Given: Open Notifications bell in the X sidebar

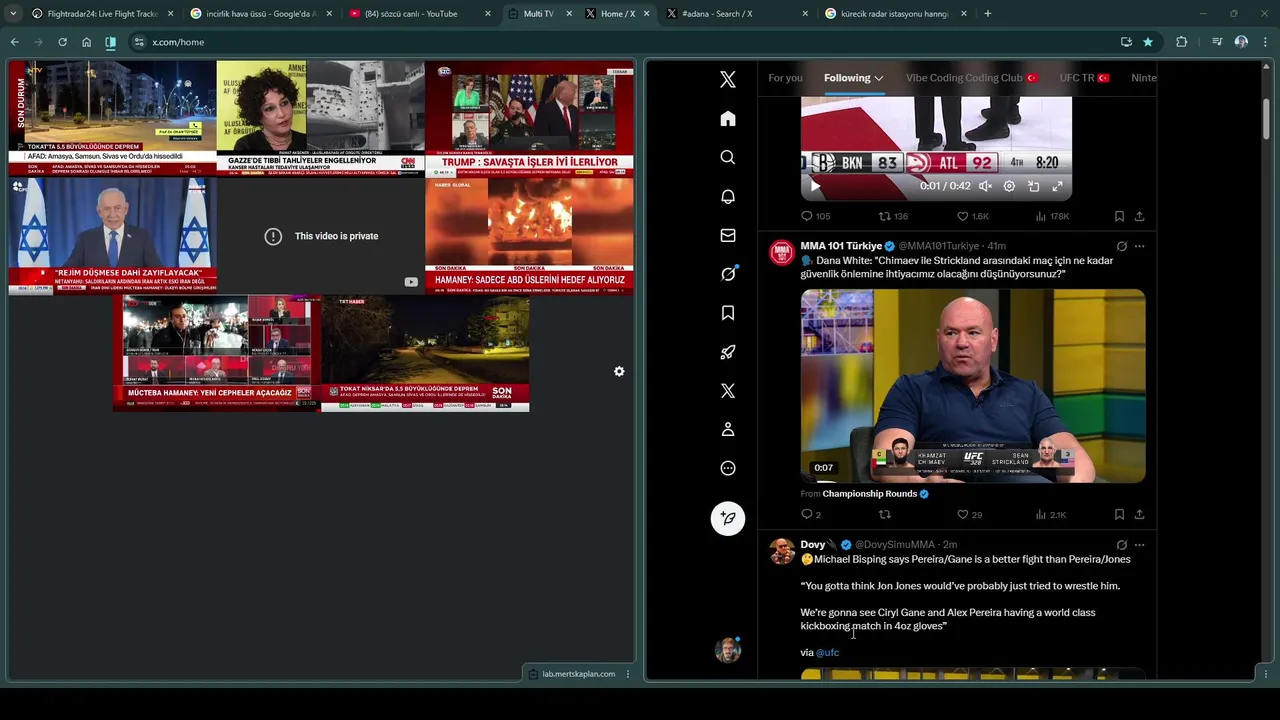Looking at the screenshot, I should [728, 197].
